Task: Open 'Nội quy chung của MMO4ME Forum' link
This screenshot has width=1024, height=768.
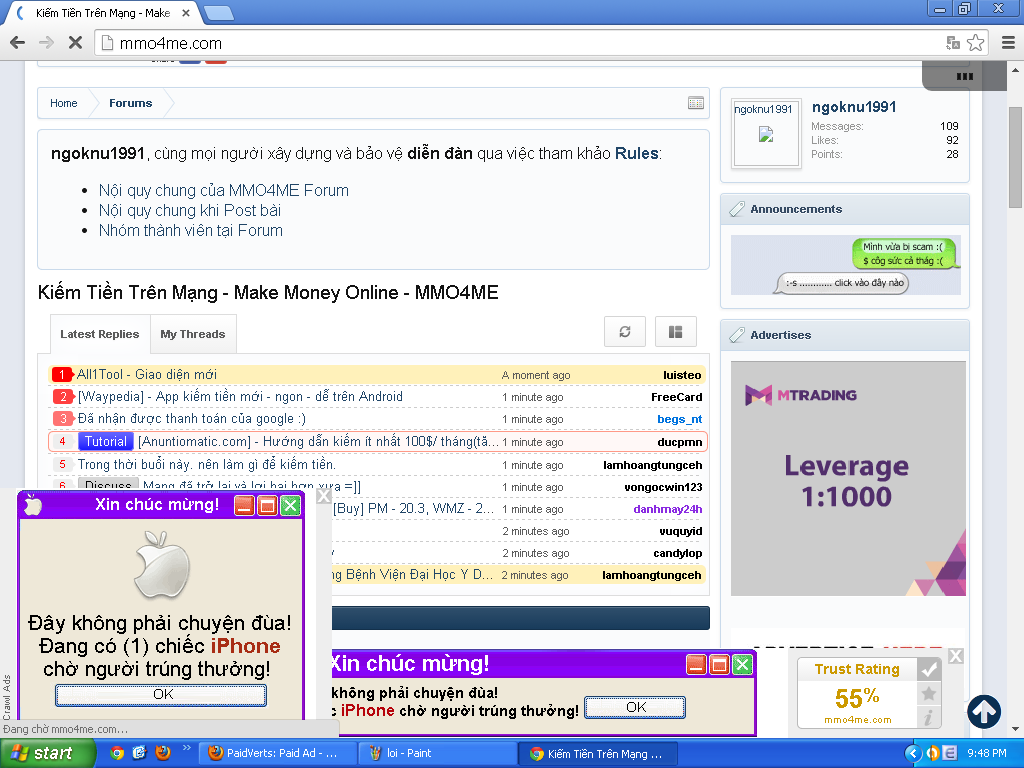Action: click(222, 190)
